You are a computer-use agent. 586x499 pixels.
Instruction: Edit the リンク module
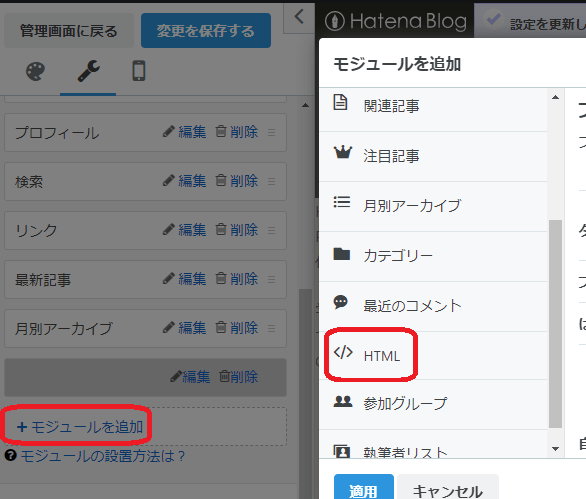(x=185, y=230)
